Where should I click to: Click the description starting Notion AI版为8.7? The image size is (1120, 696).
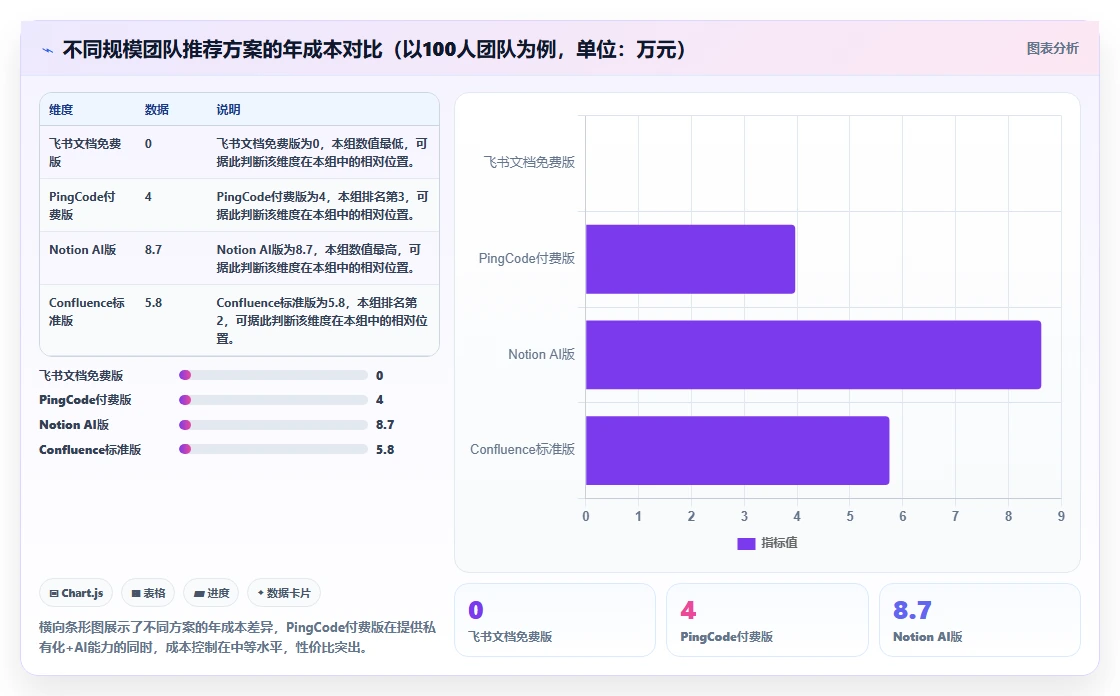319,258
